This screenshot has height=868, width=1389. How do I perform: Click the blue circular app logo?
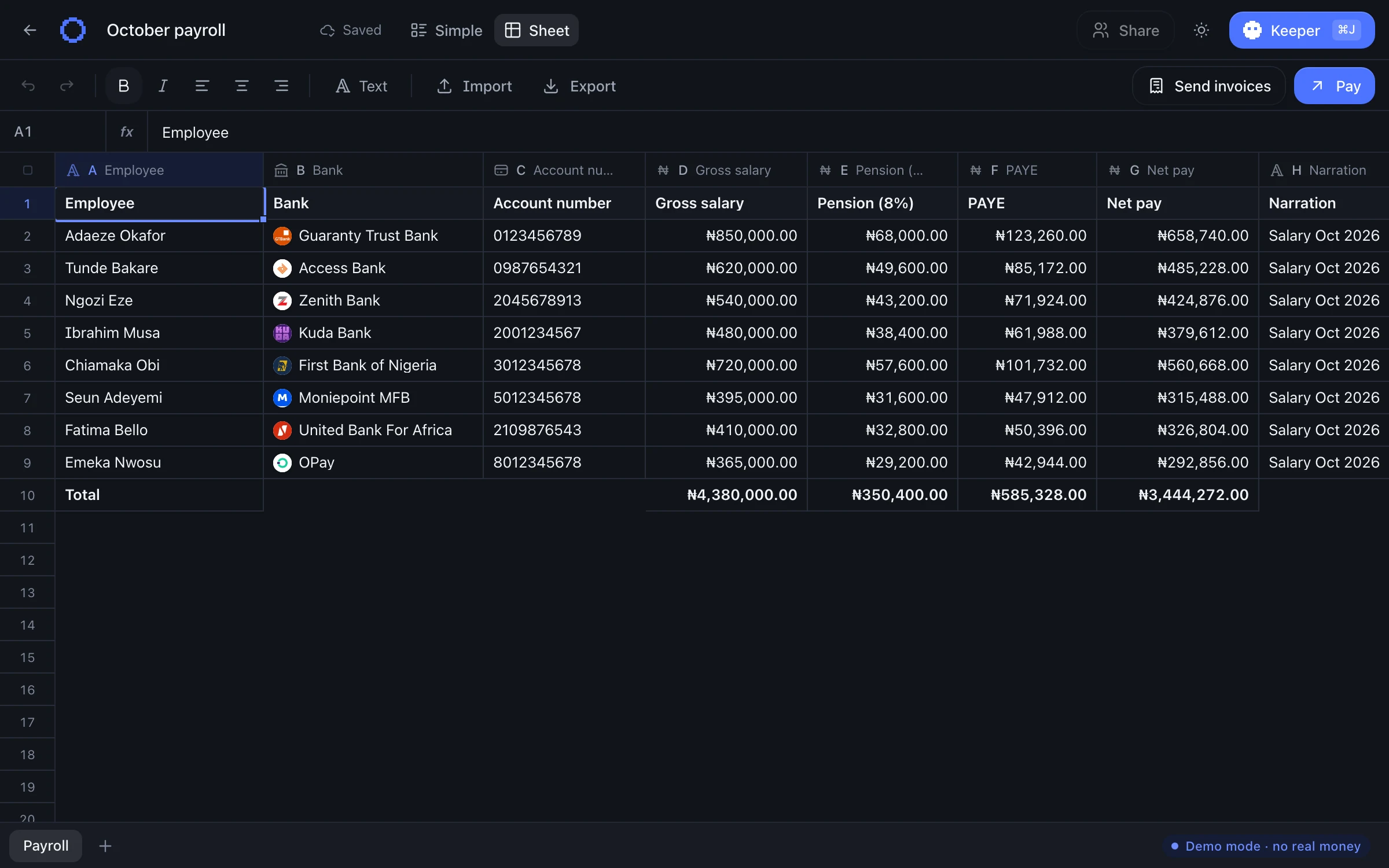tap(73, 30)
